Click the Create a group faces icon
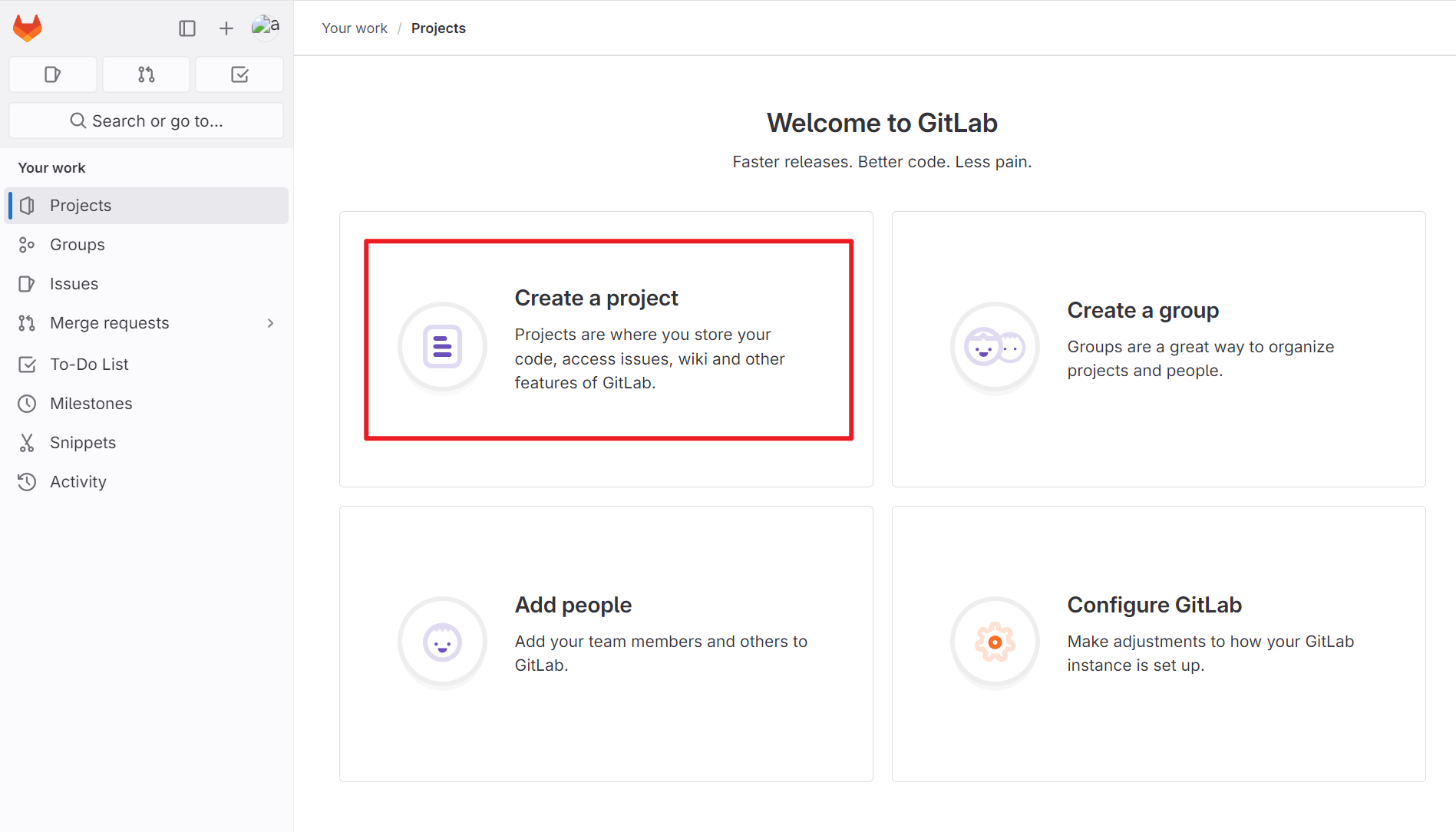The width and height of the screenshot is (1456, 832). pyautogui.click(x=995, y=347)
